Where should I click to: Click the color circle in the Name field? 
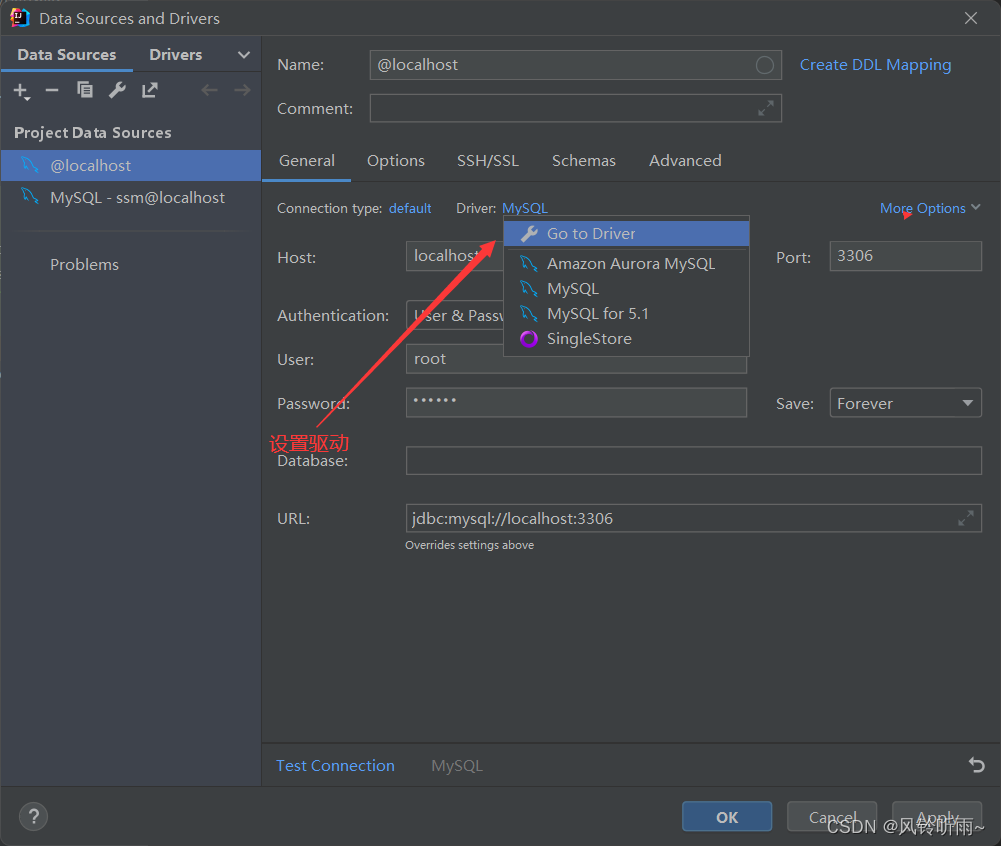pyautogui.click(x=765, y=65)
